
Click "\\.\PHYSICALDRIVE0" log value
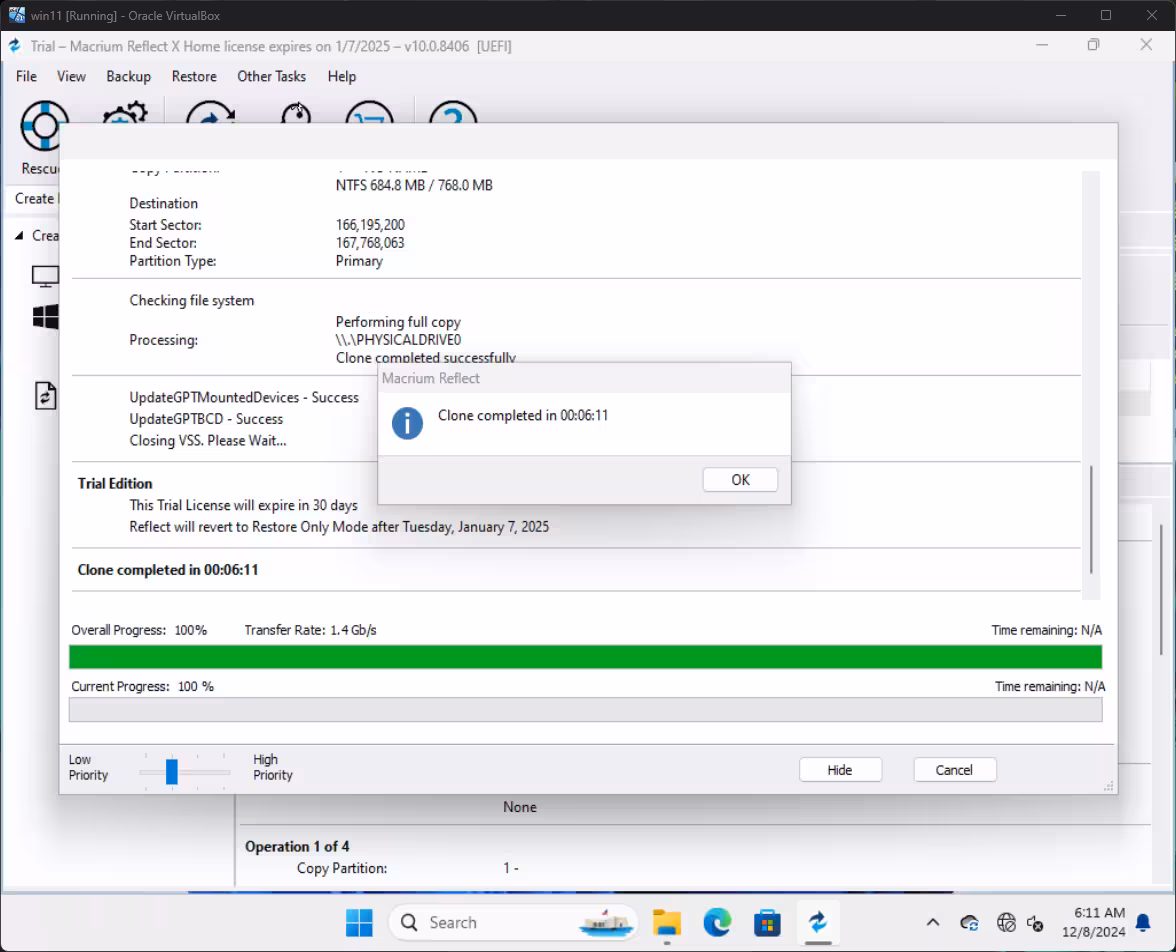[398, 340]
